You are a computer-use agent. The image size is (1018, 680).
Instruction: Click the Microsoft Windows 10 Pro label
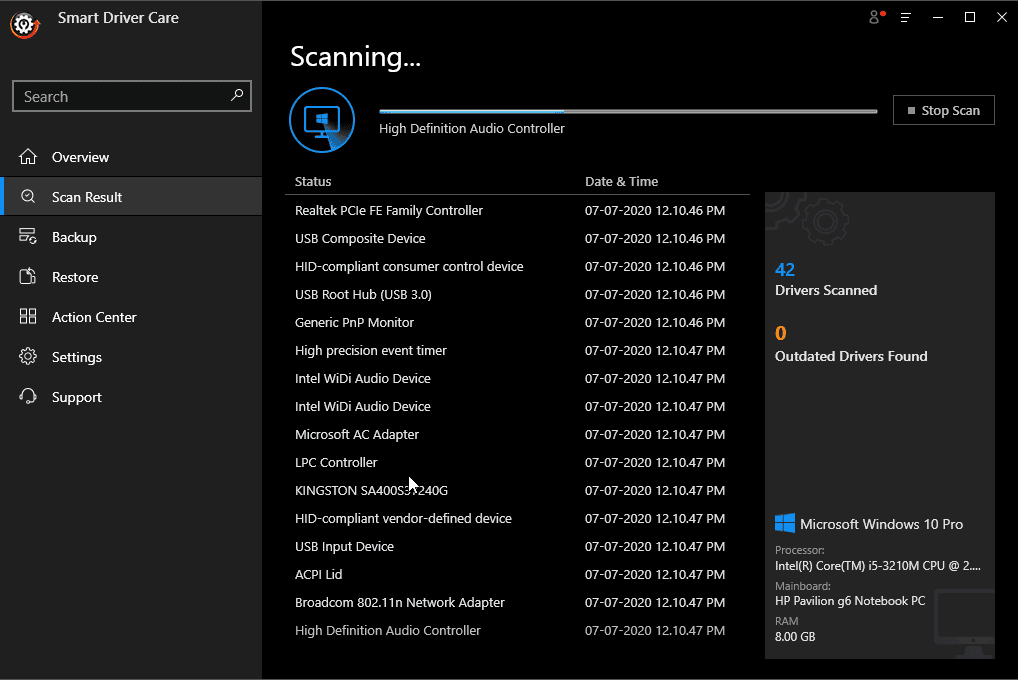click(x=881, y=523)
